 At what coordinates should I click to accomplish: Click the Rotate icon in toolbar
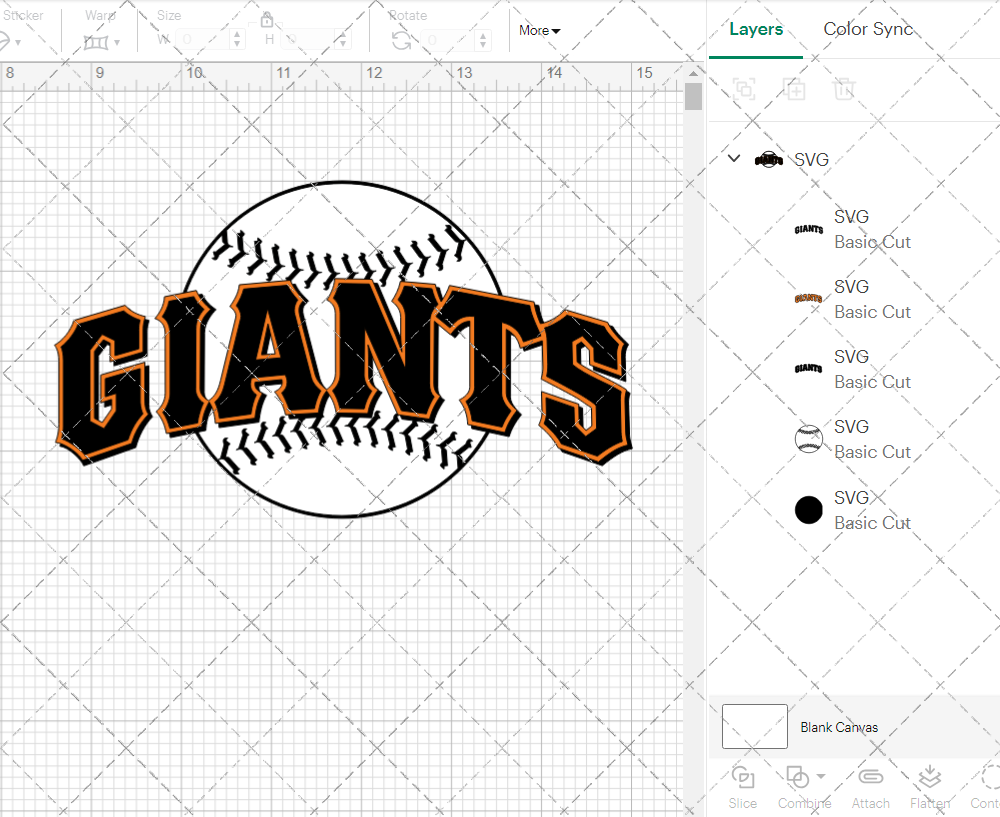tap(401, 40)
